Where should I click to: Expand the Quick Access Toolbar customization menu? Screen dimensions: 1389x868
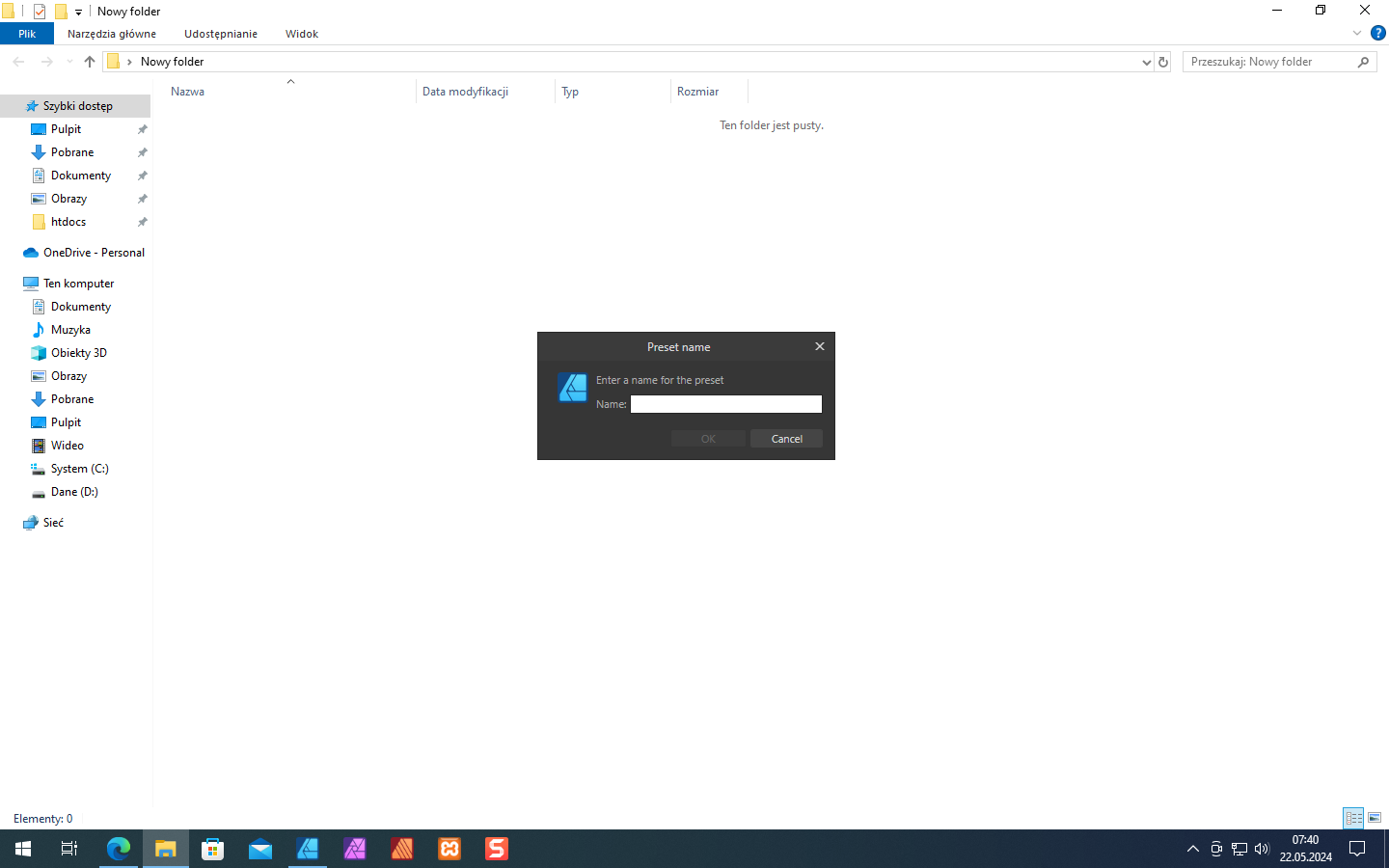[x=78, y=11]
